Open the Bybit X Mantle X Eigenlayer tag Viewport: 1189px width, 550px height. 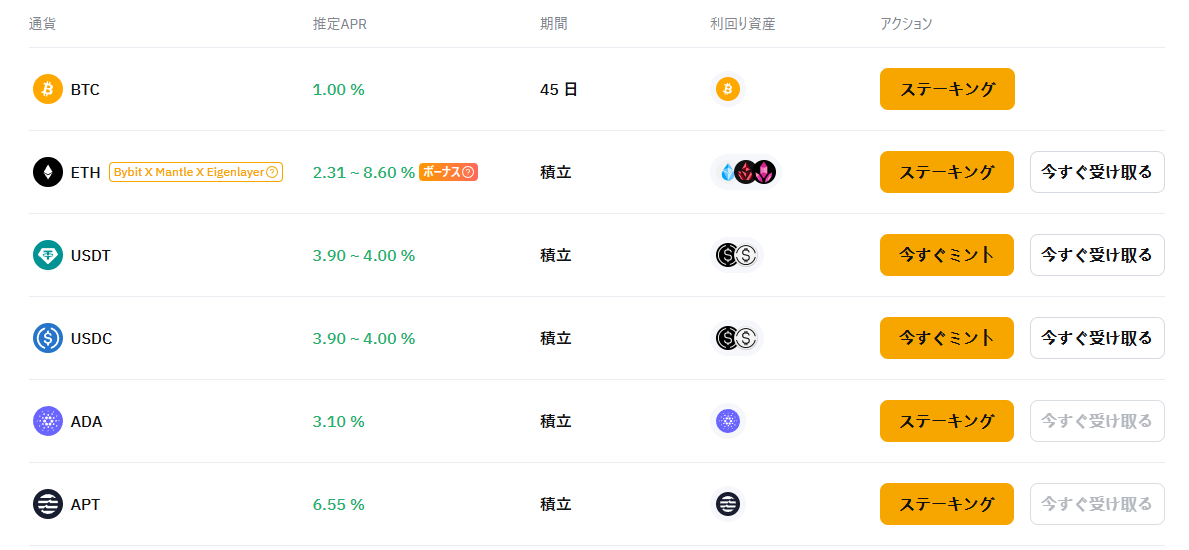coord(196,172)
